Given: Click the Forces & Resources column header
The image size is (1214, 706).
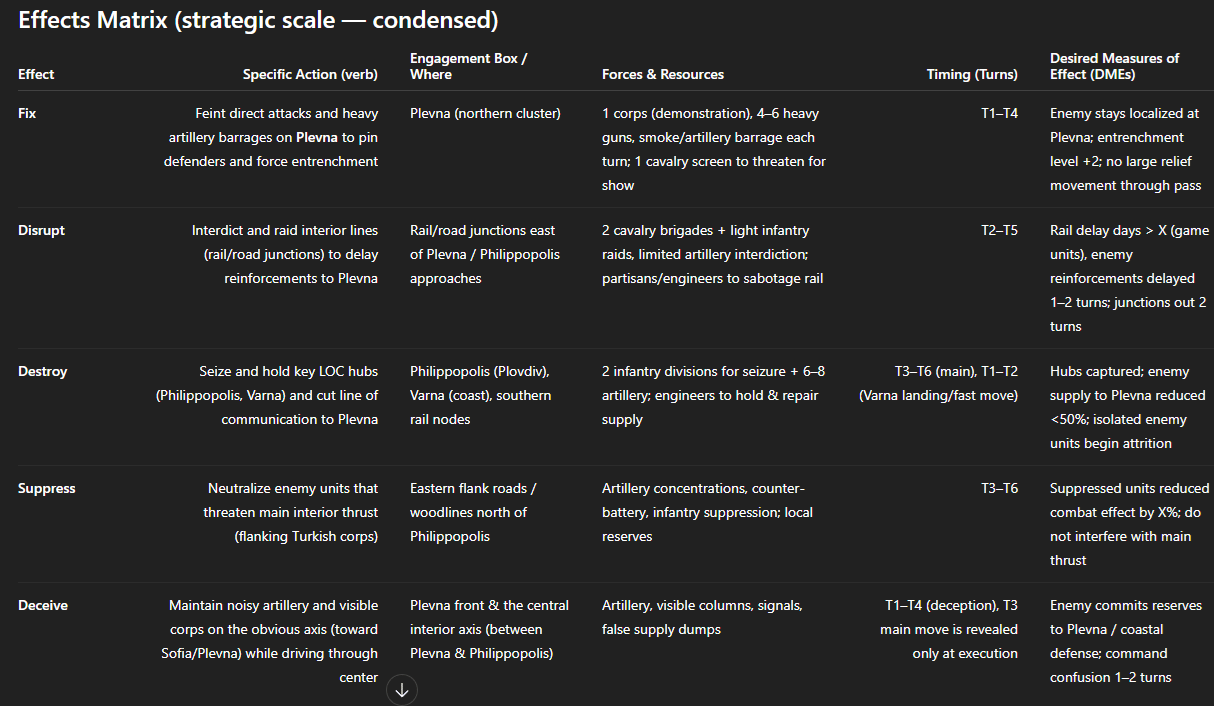Looking at the screenshot, I should [663, 74].
